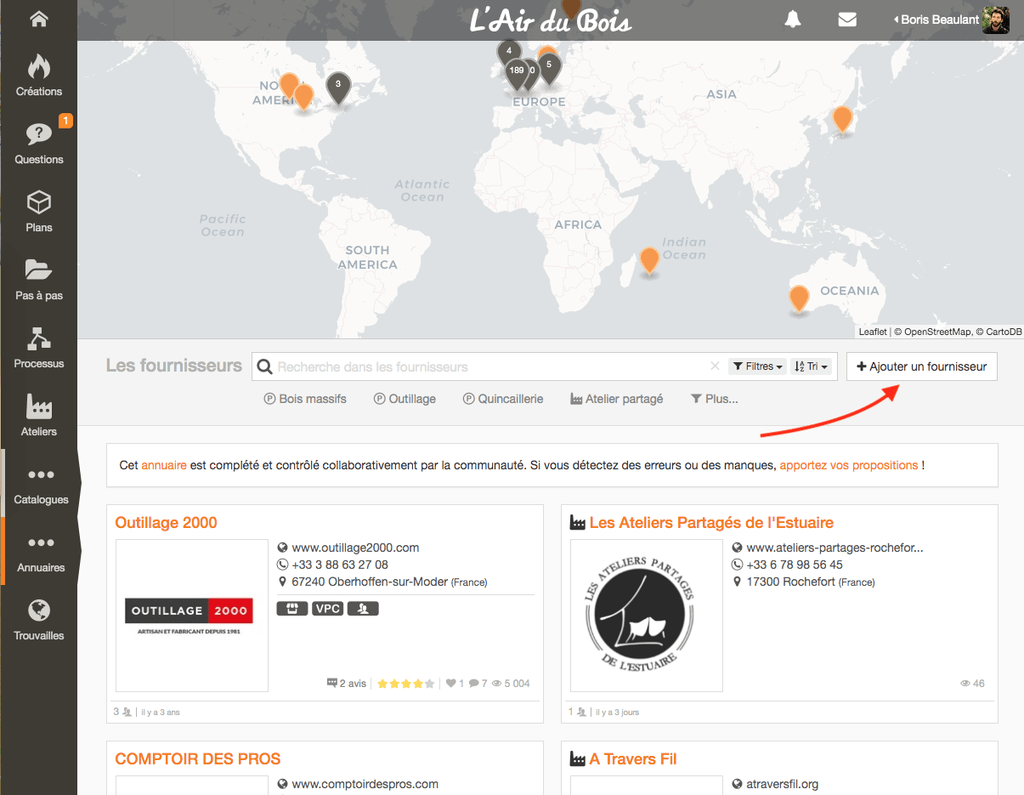Image resolution: width=1024 pixels, height=795 pixels.
Task: Open the OpenStreetMap attribution link
Action: tap(937, 332)
